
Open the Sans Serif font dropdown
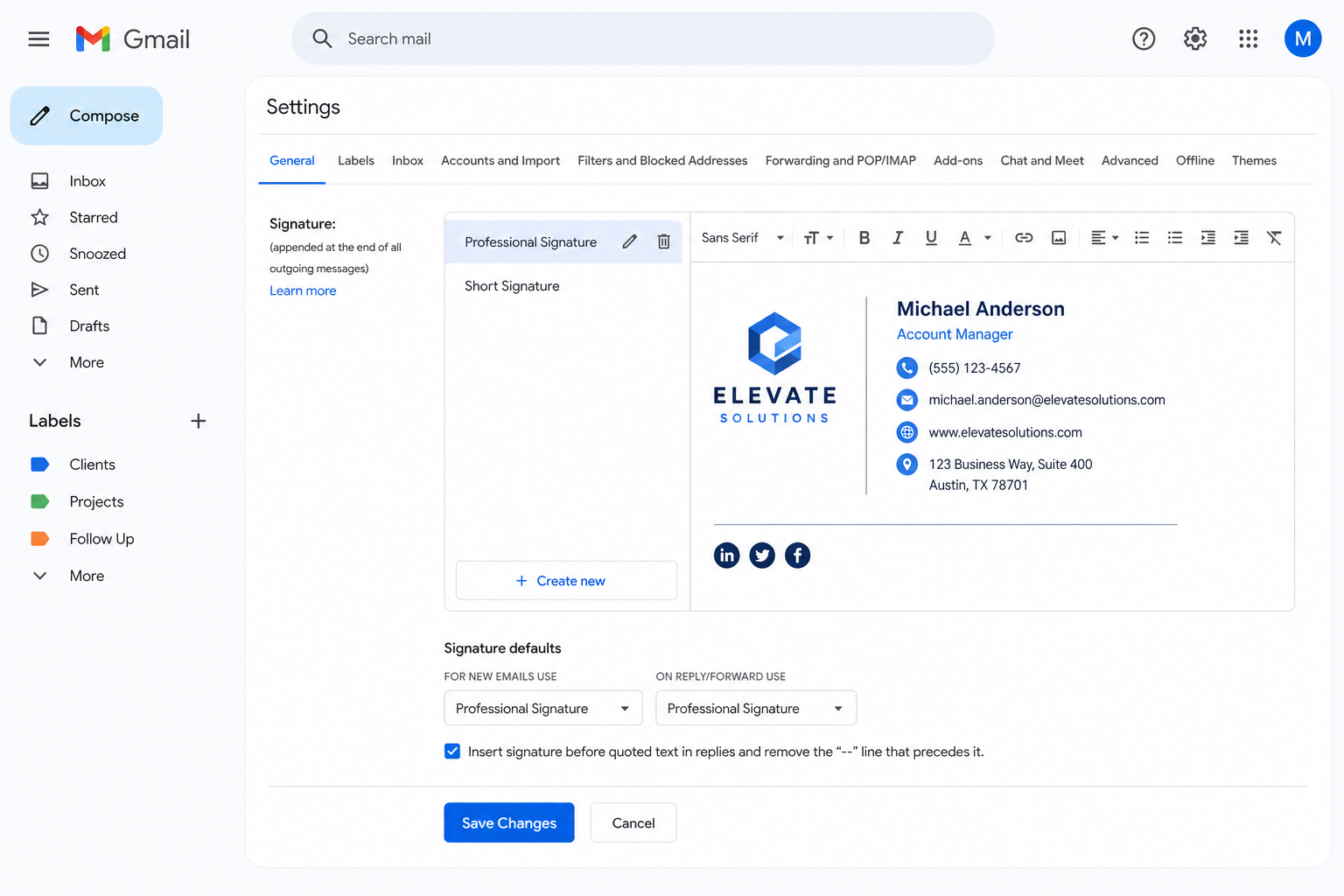pyautogui.click(x=743, y=238)
